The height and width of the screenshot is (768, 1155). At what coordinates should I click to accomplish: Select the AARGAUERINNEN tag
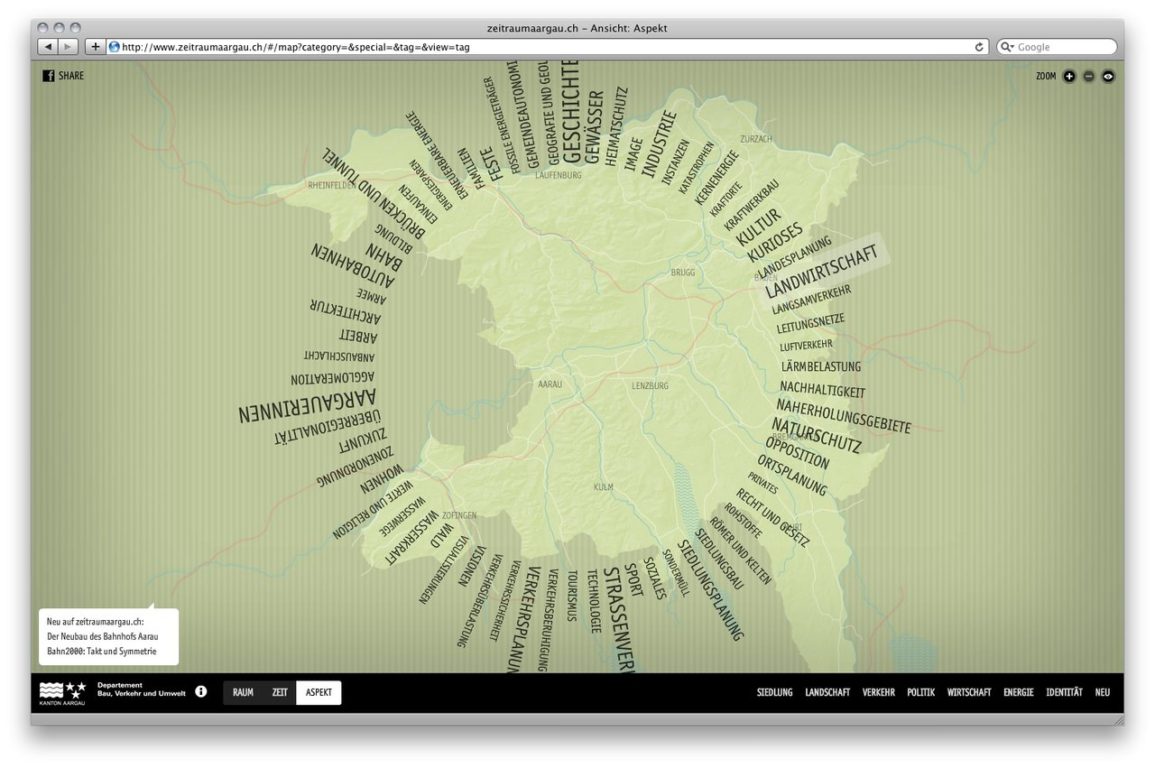307,406
